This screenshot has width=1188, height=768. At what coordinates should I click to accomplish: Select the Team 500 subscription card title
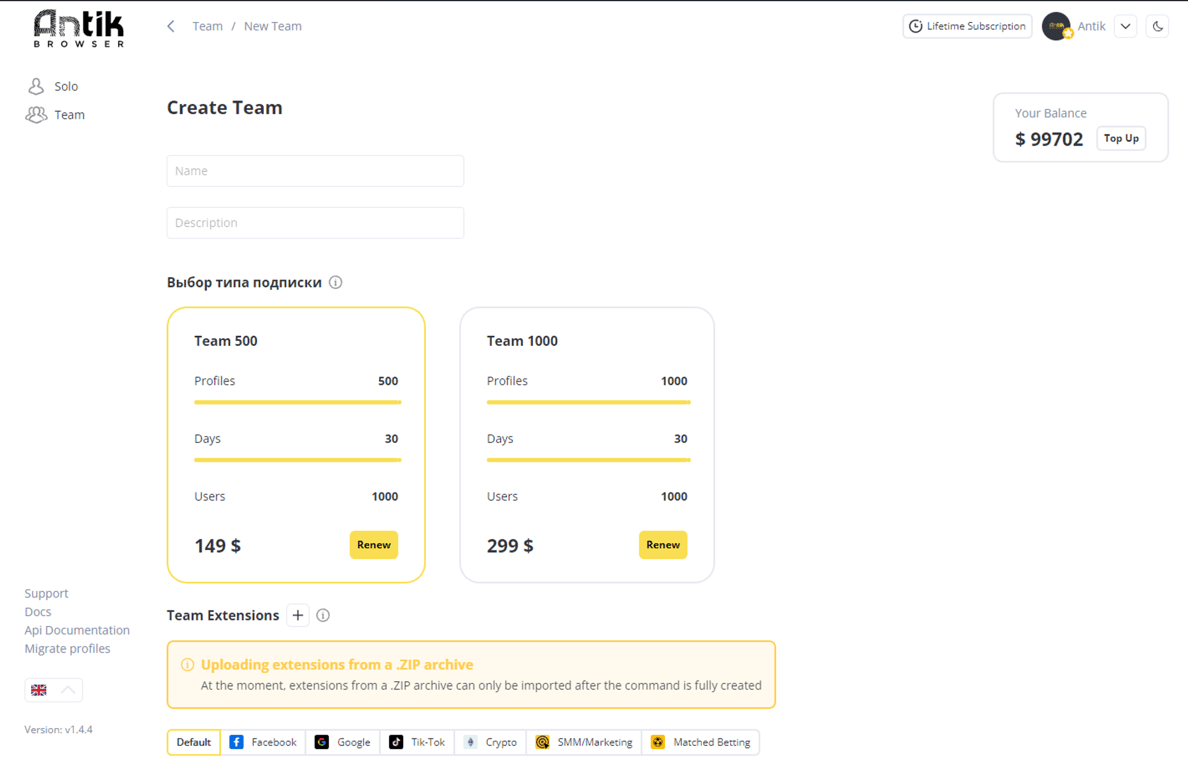pyautogui.click(x=226, y=341)
